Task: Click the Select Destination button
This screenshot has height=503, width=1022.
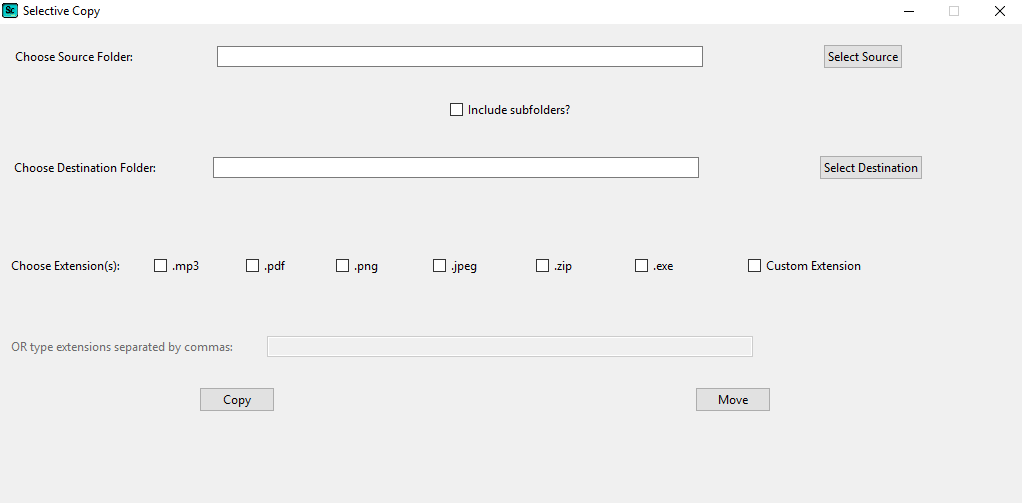Action: [870, 168]
